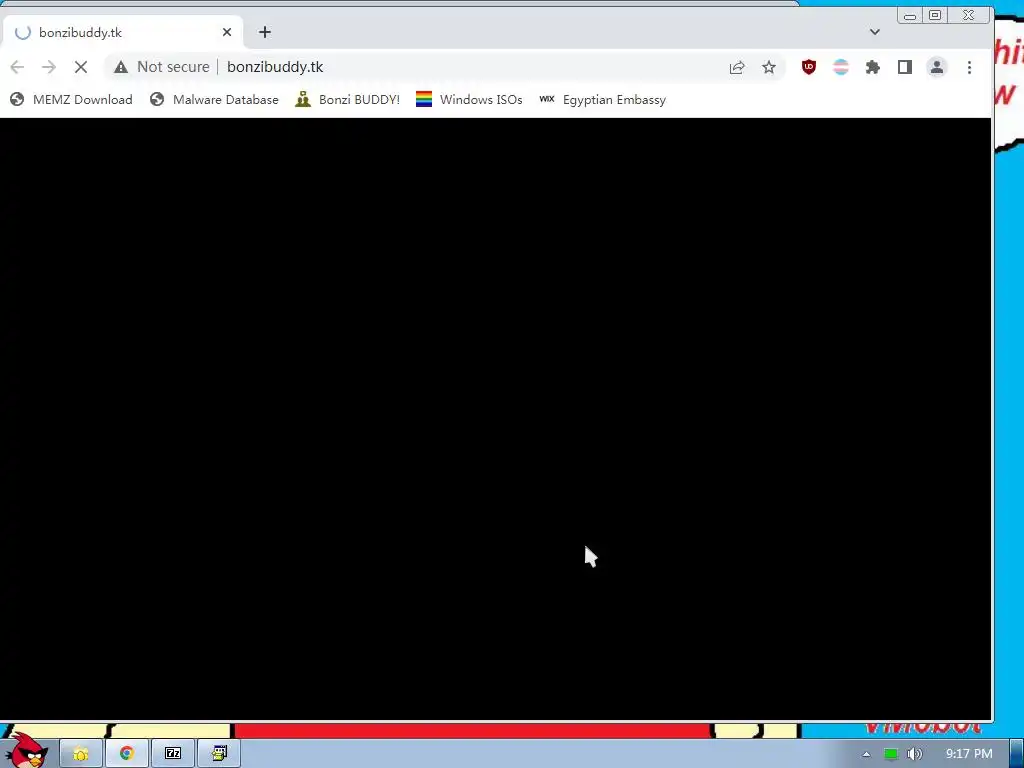
Task: Click the Show desktop strip
Action: (x=1017, y=754)
